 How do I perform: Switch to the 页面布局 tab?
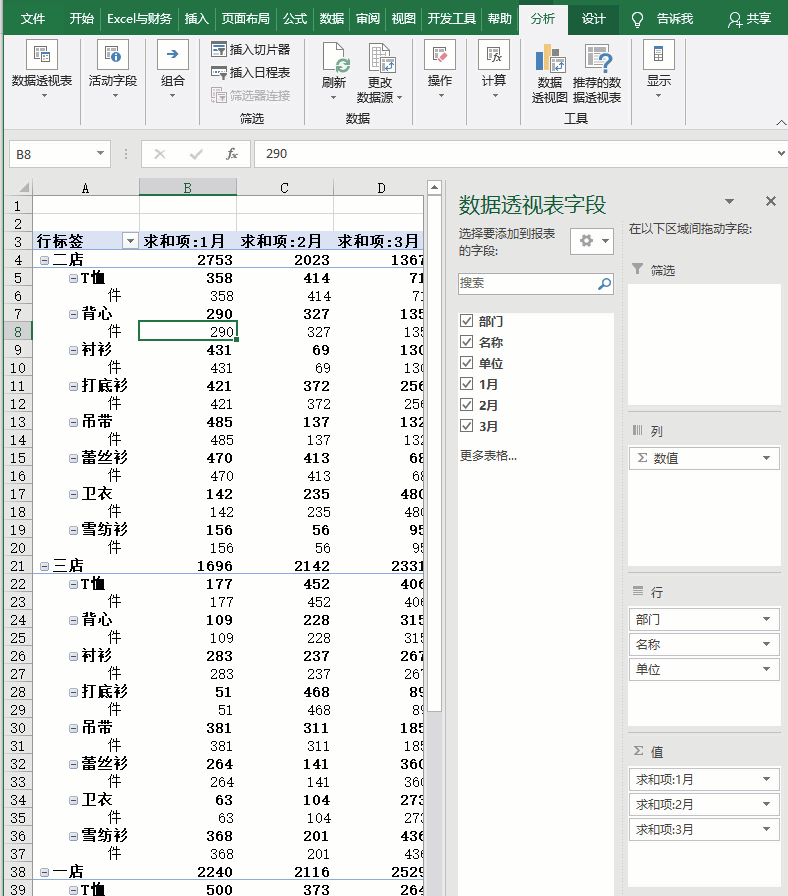246,19
